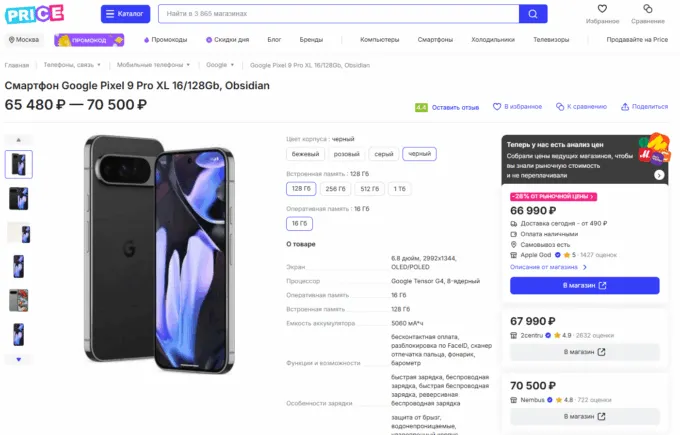Open Описание магазина link
Viewport: 680px width, 435px height.
point(547,267)
